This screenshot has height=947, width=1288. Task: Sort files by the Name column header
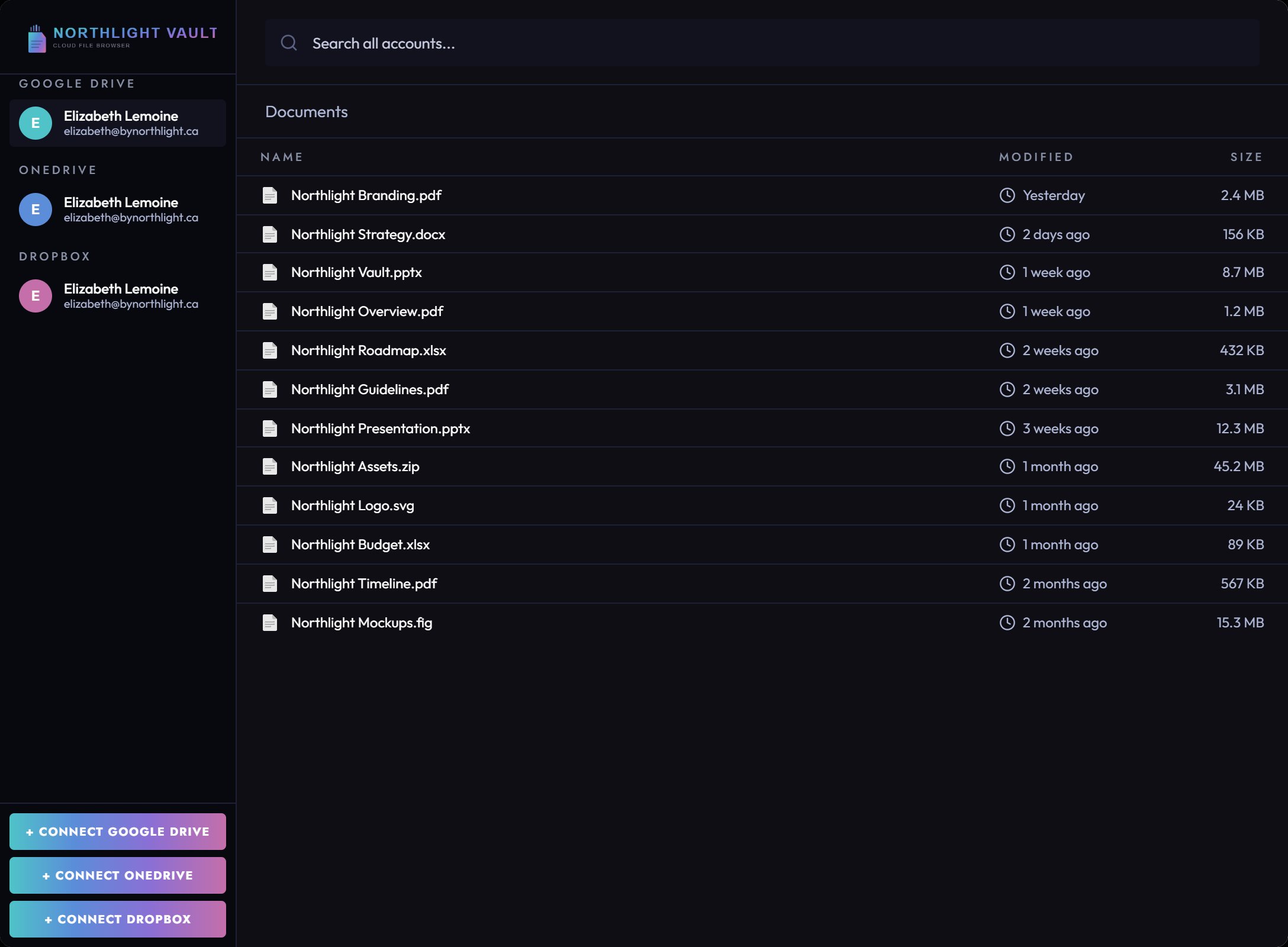pyautogui.click(x=282, y=157)
